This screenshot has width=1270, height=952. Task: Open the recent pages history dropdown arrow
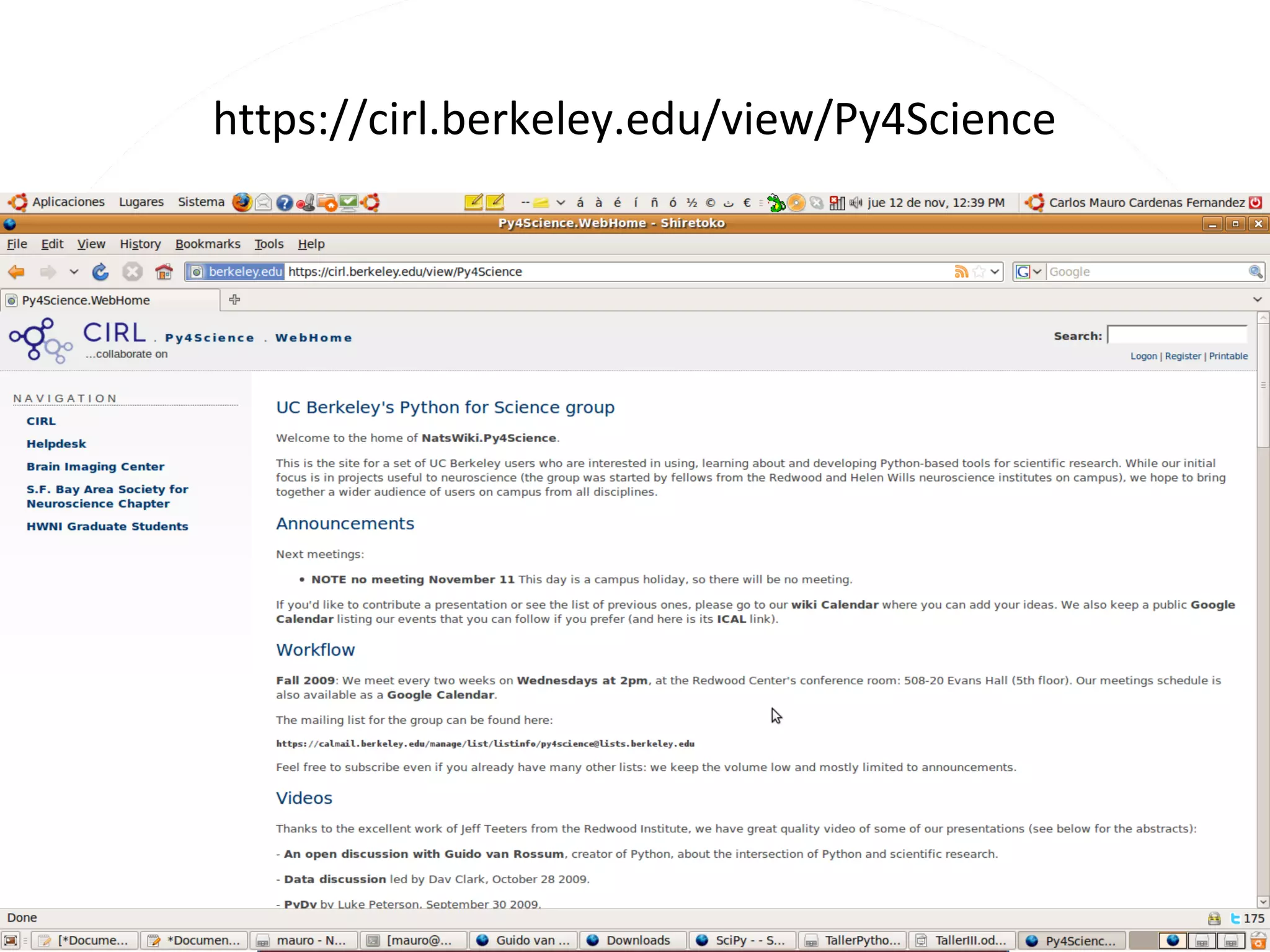[x=74, y=271]
